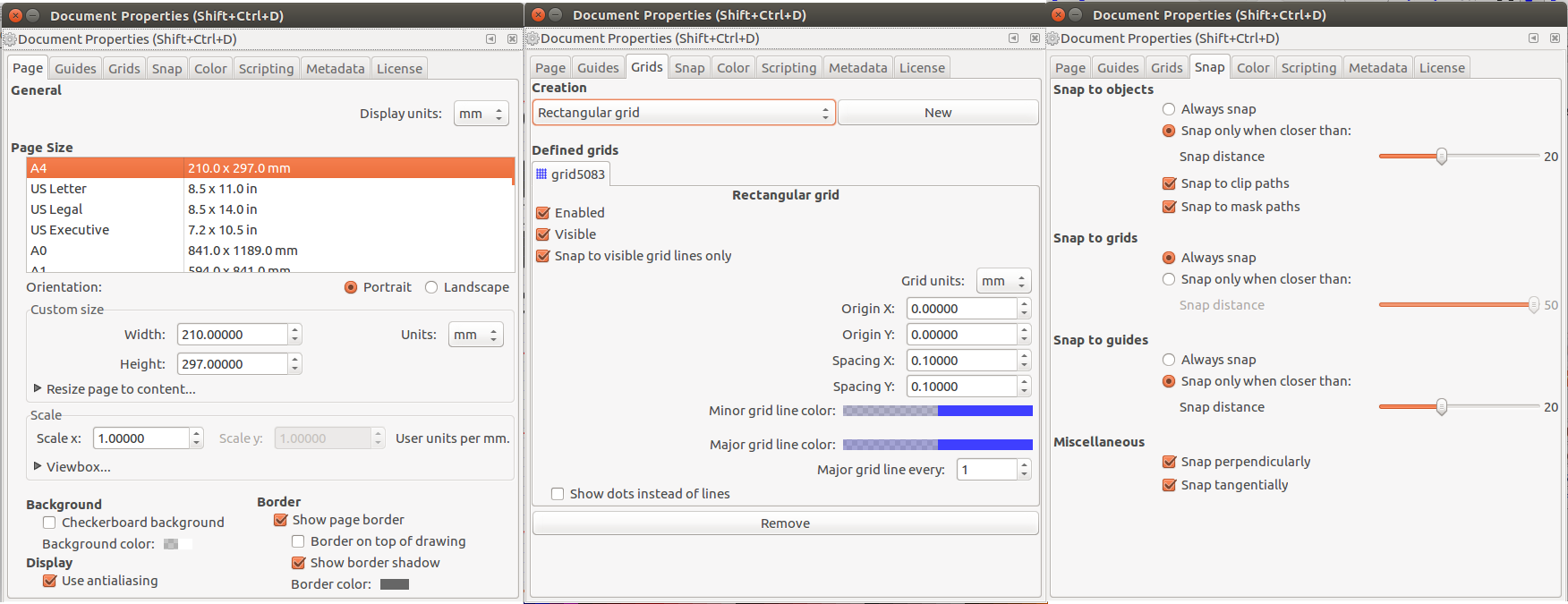Image resolution: width=1568 pixels, height=604 pixels.
Task: Open the Guides tab in left window
Action: [75, 69]
